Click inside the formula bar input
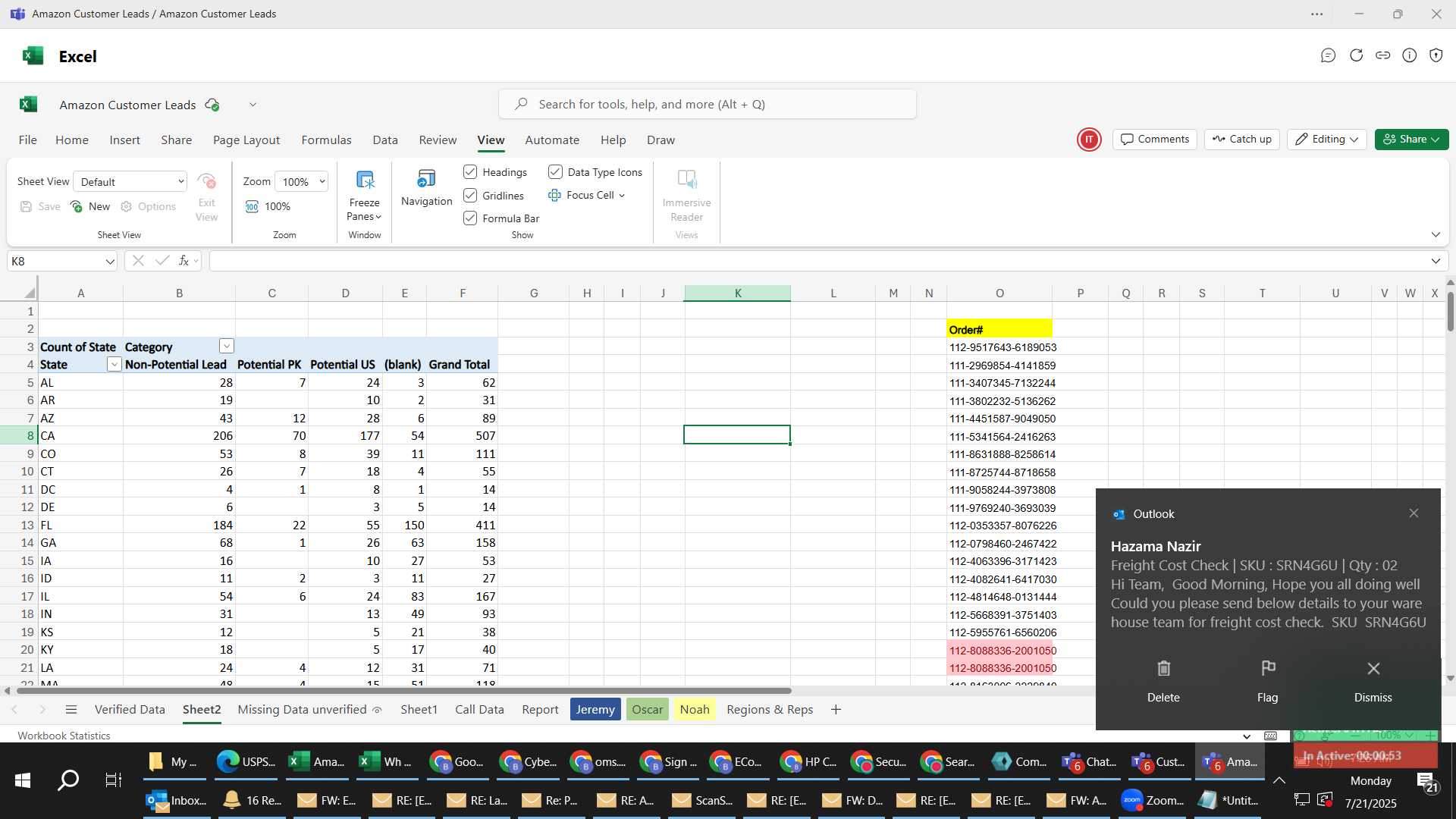This screenshot has height=819, width=1456. tap(819, 261)
